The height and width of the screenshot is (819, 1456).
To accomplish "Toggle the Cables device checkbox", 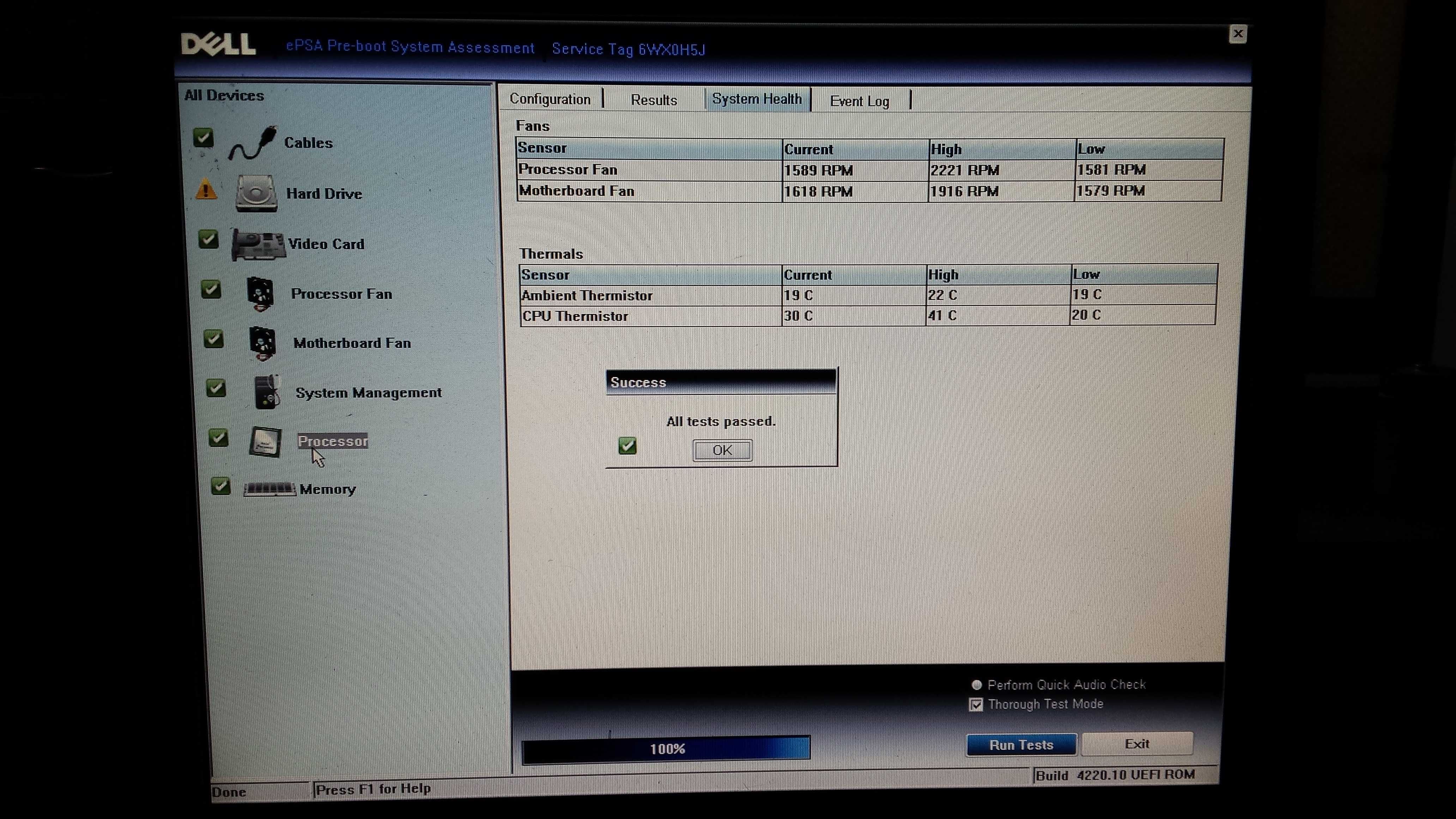I will (x=203, y=137).
